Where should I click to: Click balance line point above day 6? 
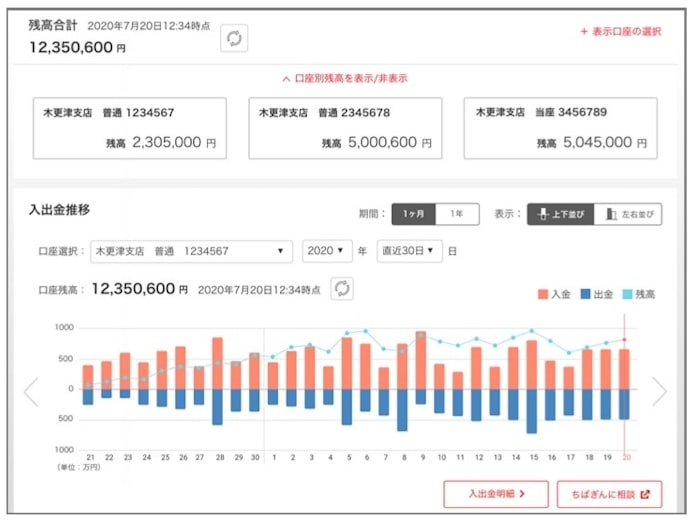(366, 331)
